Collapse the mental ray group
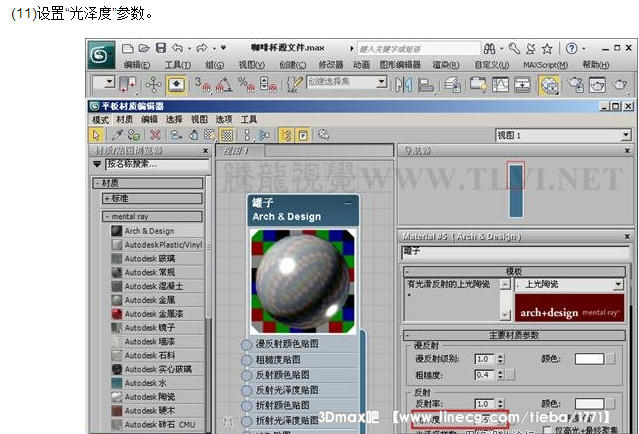This screenshot has width=639, height=434. (x=152, y=216)
